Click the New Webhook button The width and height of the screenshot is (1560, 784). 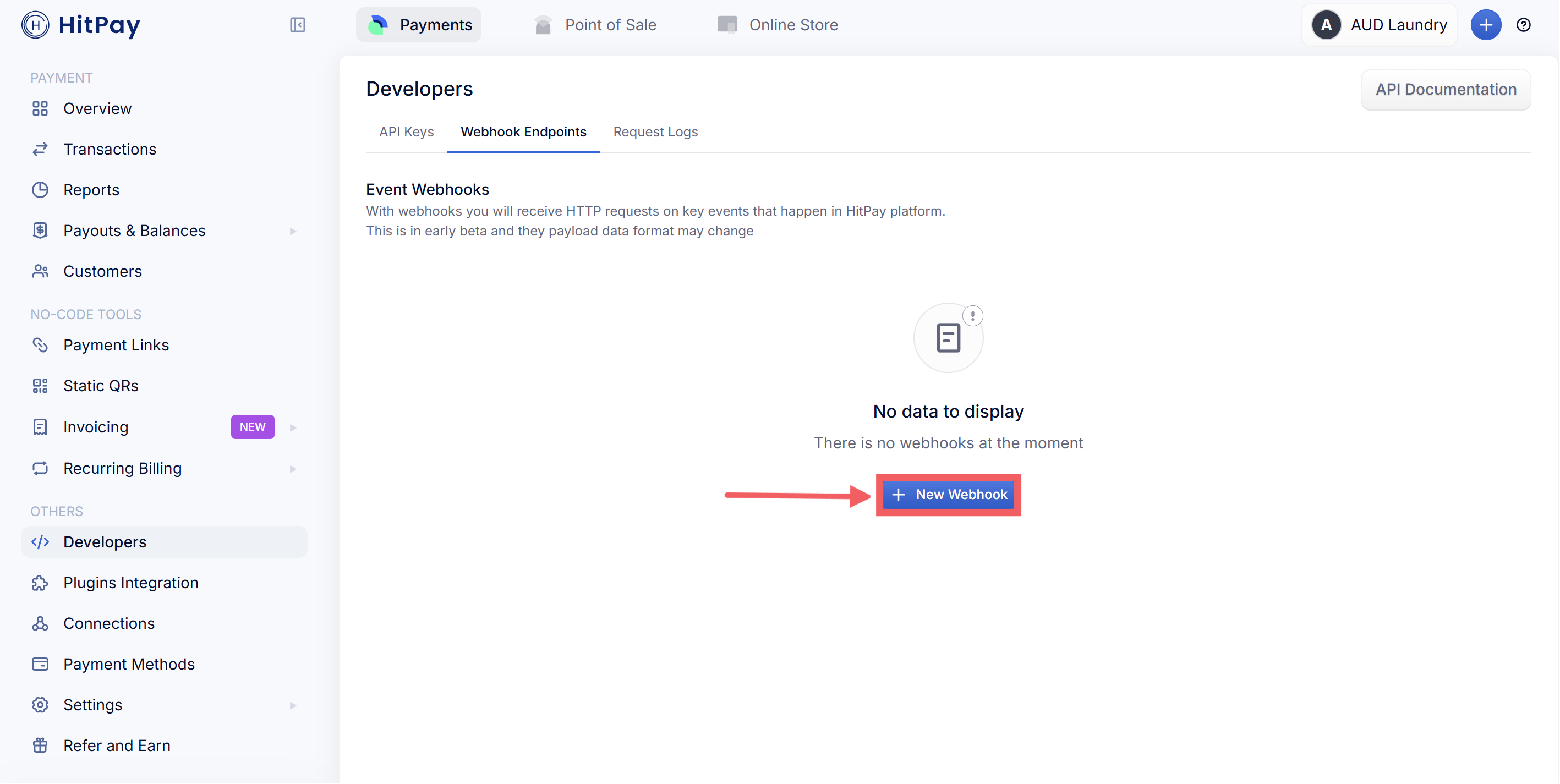pos(948,495)
